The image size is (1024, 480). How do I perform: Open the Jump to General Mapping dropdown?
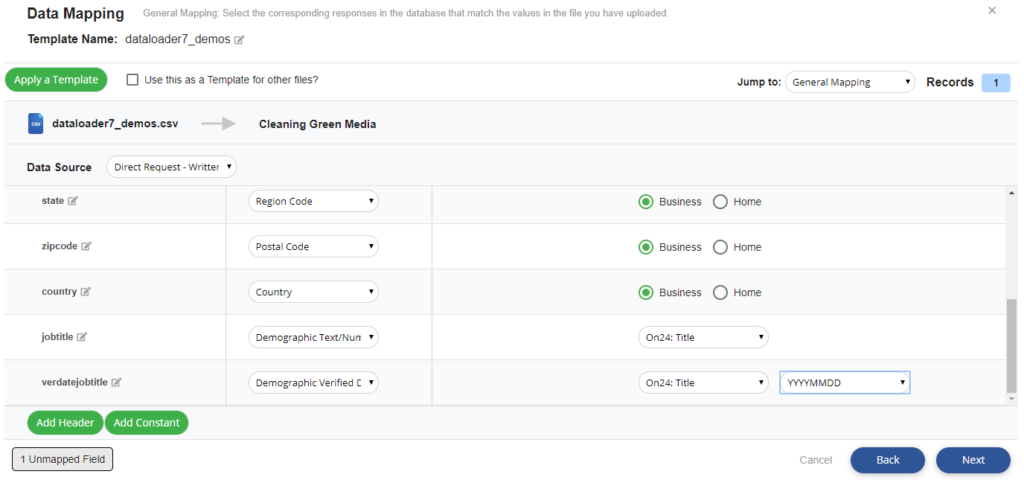click(x=849, y=82)
